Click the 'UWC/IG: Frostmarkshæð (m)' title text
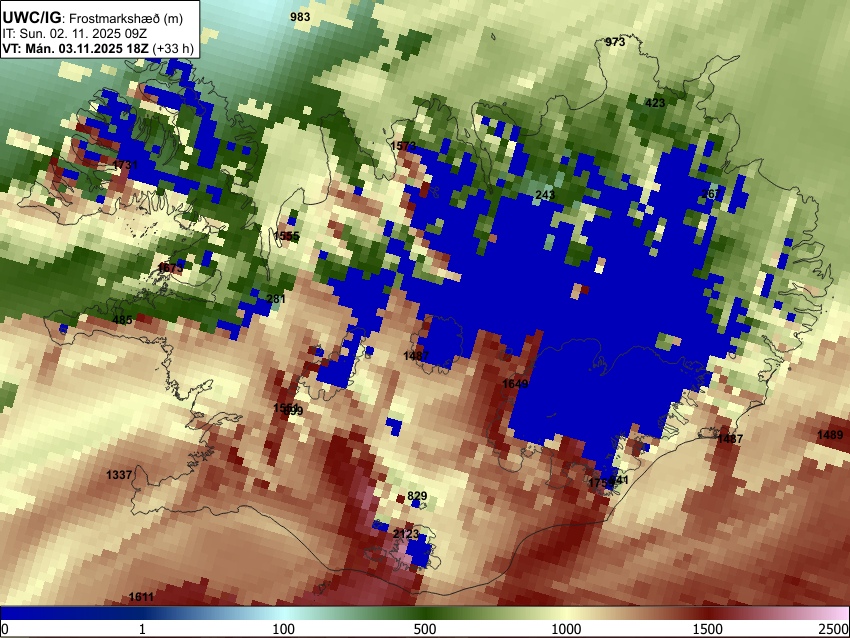The width and height of the screenshot is (850, 638). point(93,18)
